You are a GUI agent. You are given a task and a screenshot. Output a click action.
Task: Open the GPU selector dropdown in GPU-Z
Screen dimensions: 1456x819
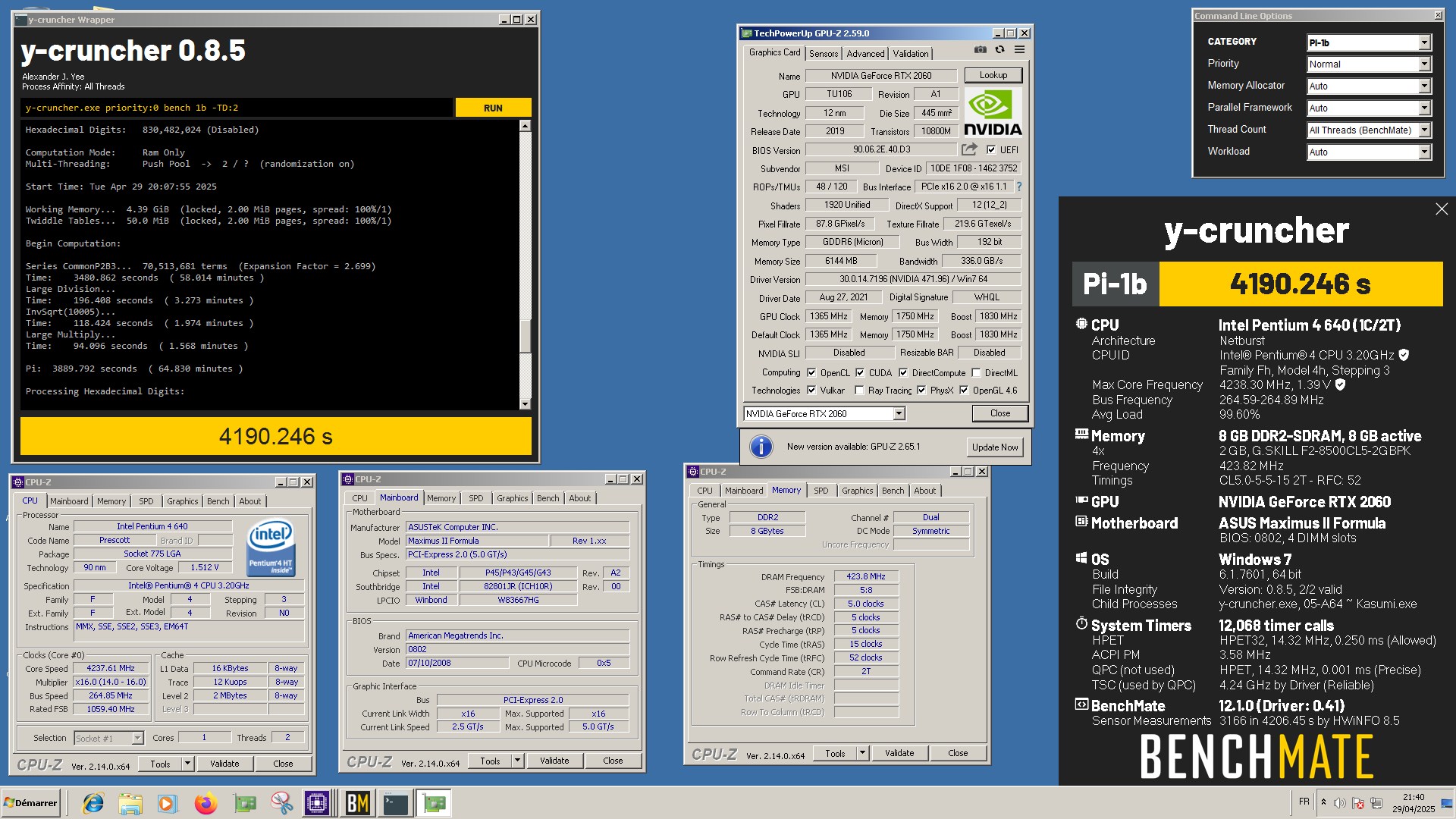coord(824,414)
